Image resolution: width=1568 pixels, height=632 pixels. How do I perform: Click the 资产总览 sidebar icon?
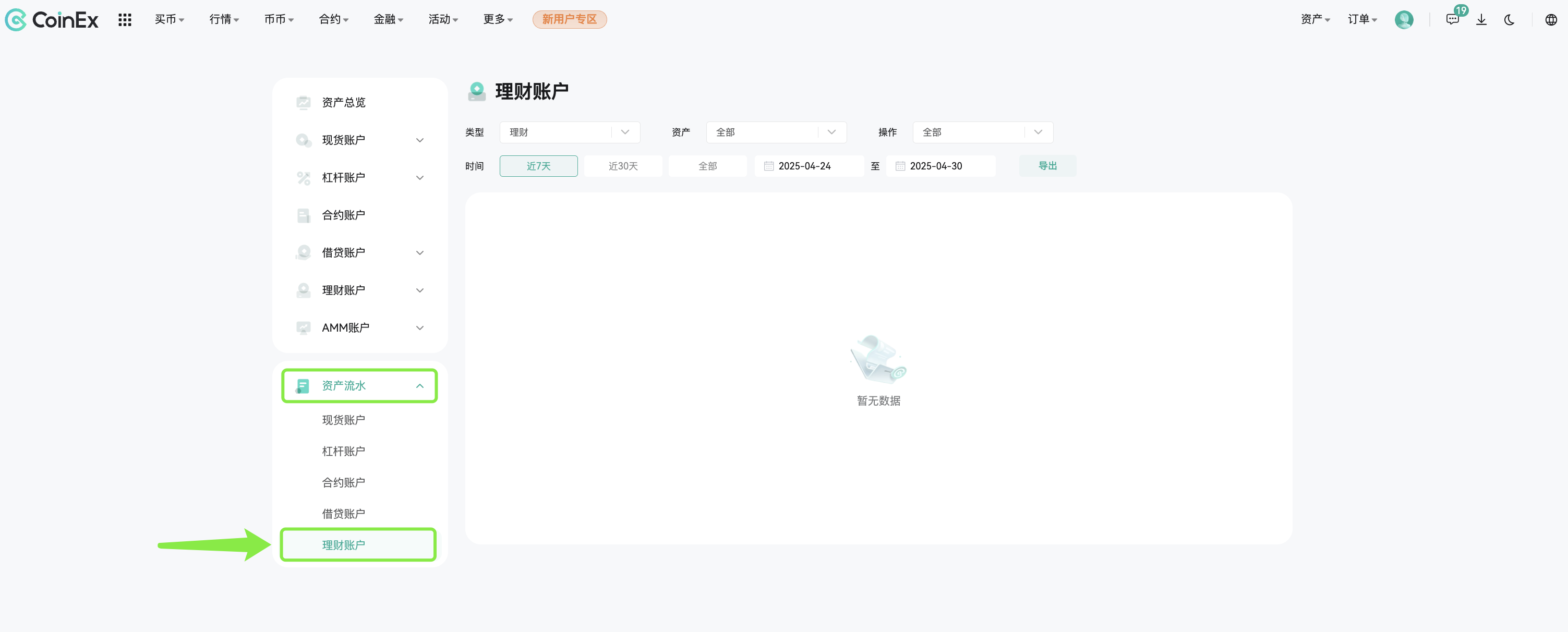point(303,102)
